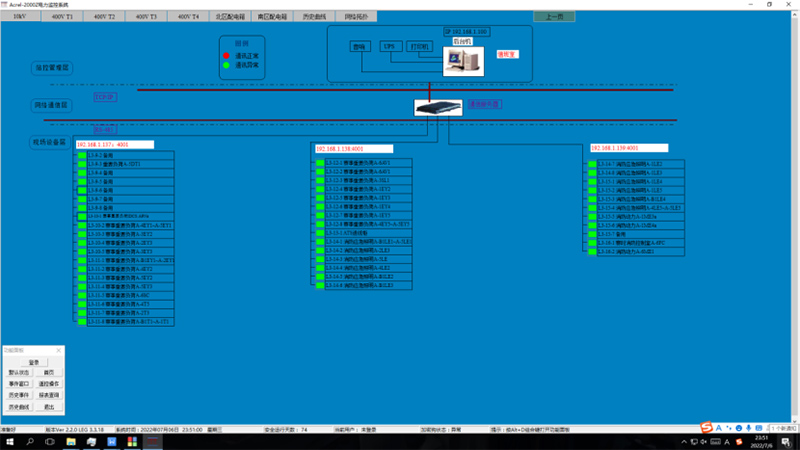Click the network switch device icon
The image size is (800, 450).
437,107
